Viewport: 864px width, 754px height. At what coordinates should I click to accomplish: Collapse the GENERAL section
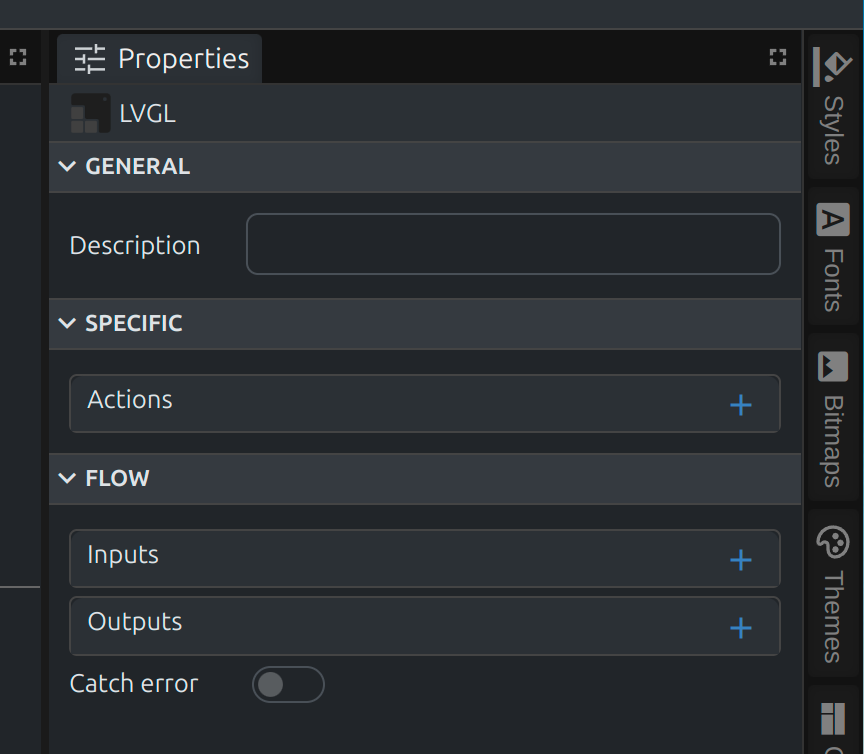pos(68,167)
